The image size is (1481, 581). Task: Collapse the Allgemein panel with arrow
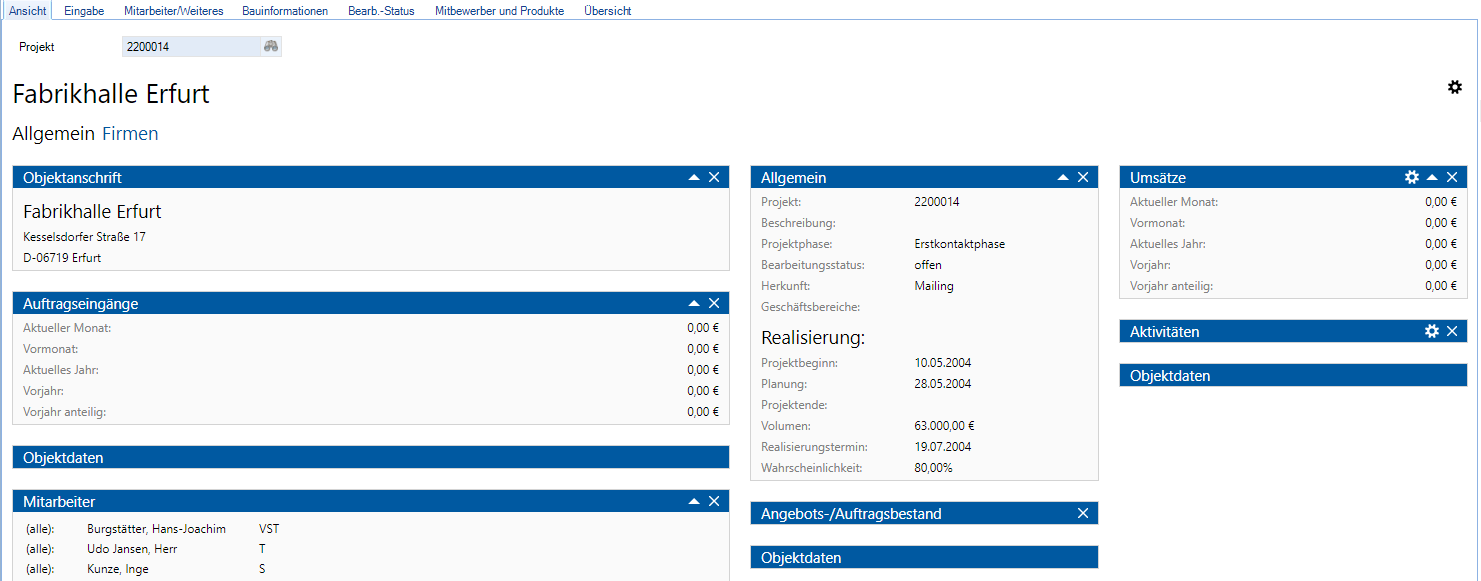coord(1063,177)
